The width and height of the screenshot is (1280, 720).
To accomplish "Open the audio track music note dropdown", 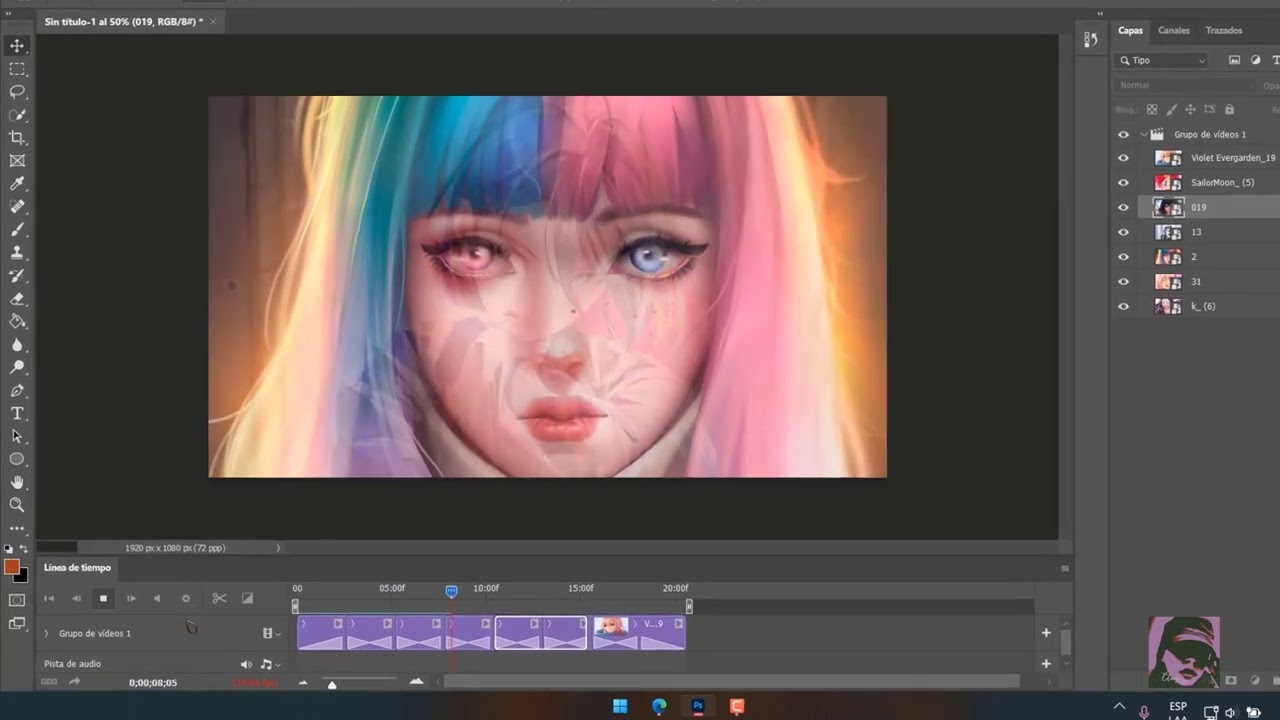I will coord(269,664).
